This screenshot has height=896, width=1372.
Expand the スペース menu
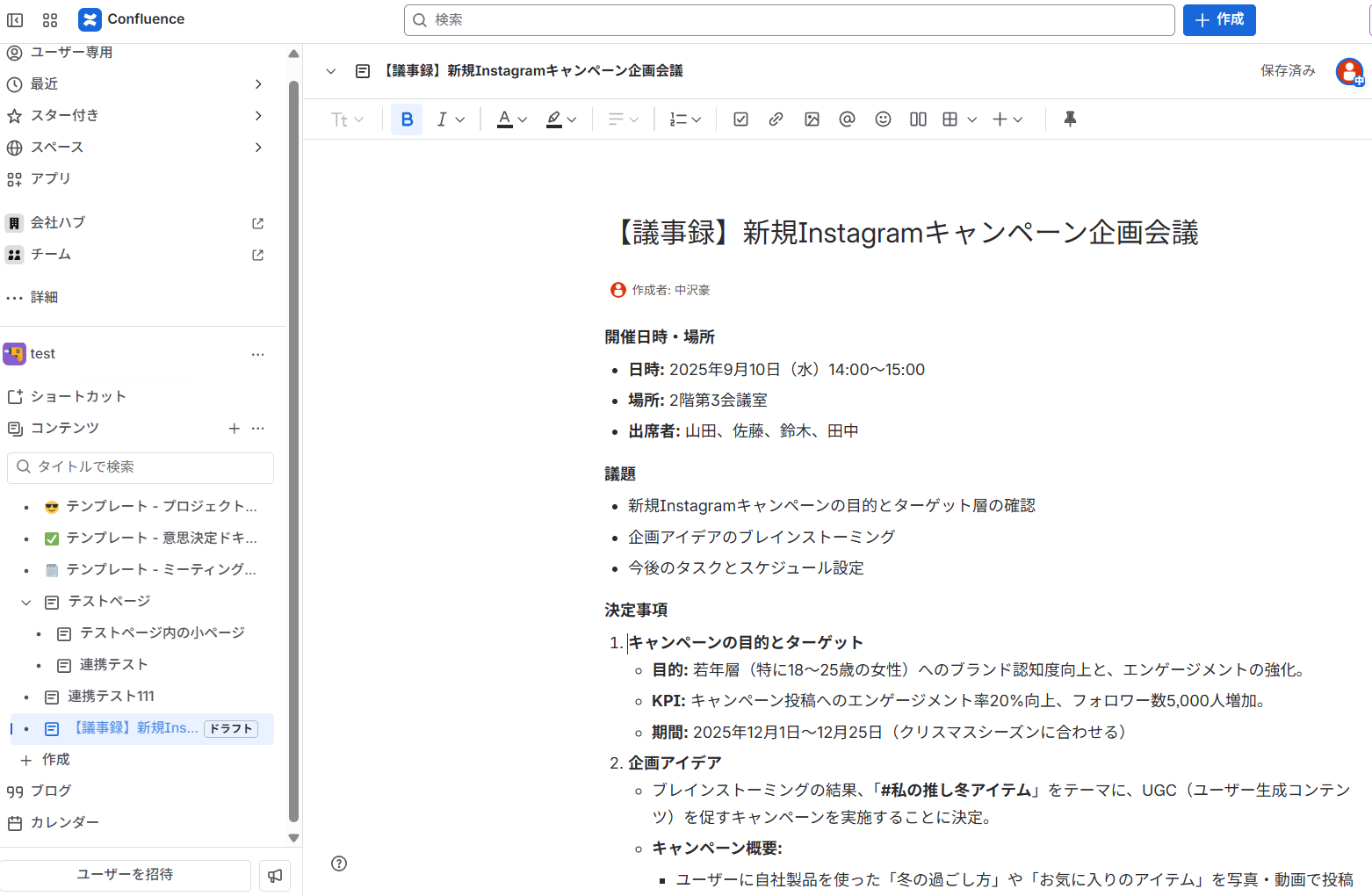pyautogui.click(x=258, y=147)
